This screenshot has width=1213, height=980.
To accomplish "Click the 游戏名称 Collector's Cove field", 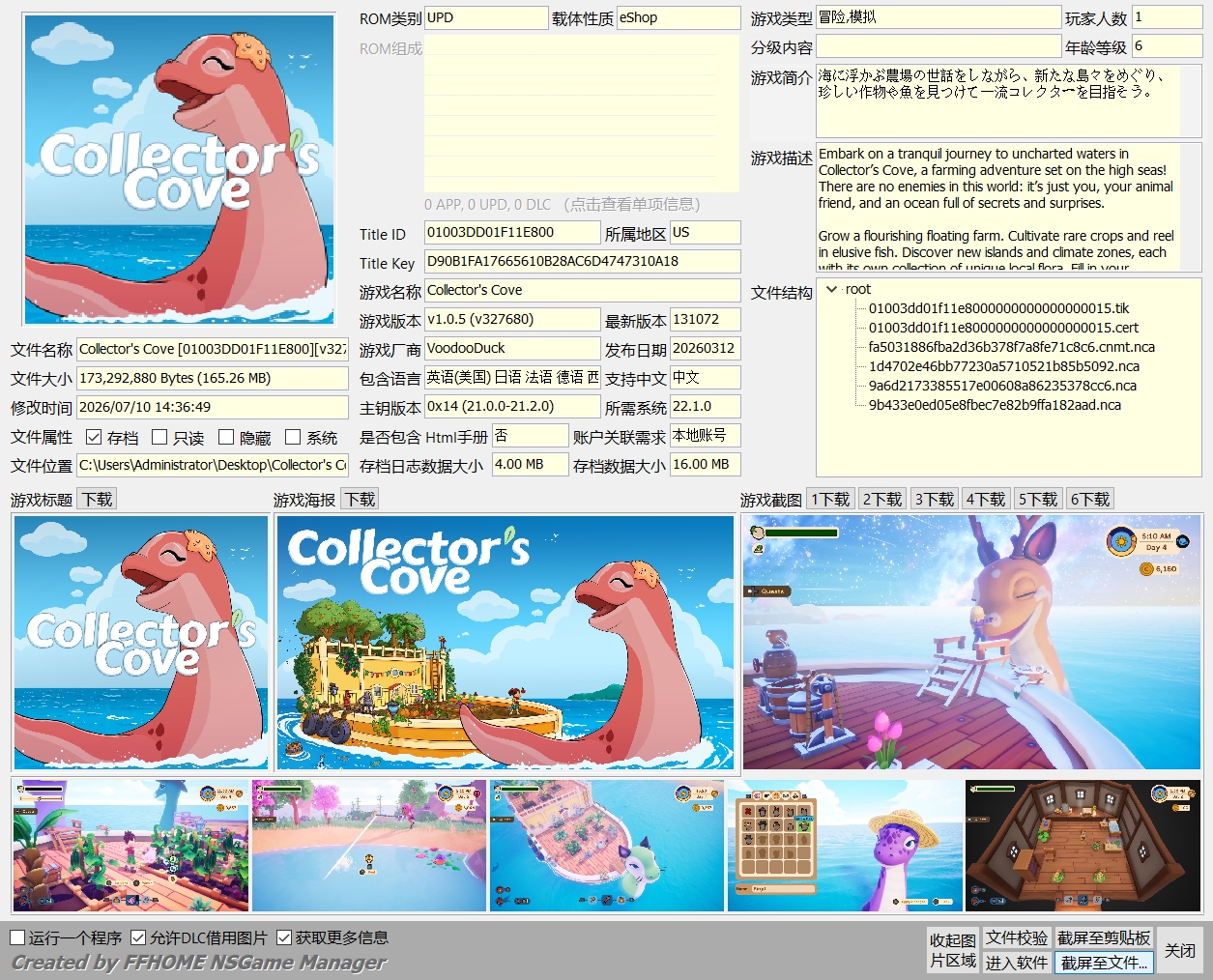I will [x=582, y=291].
